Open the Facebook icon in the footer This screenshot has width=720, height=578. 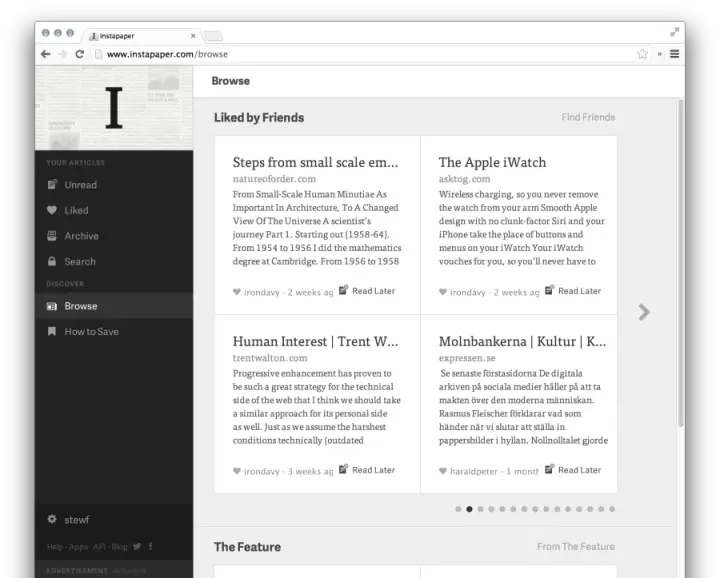coord(150,546)
